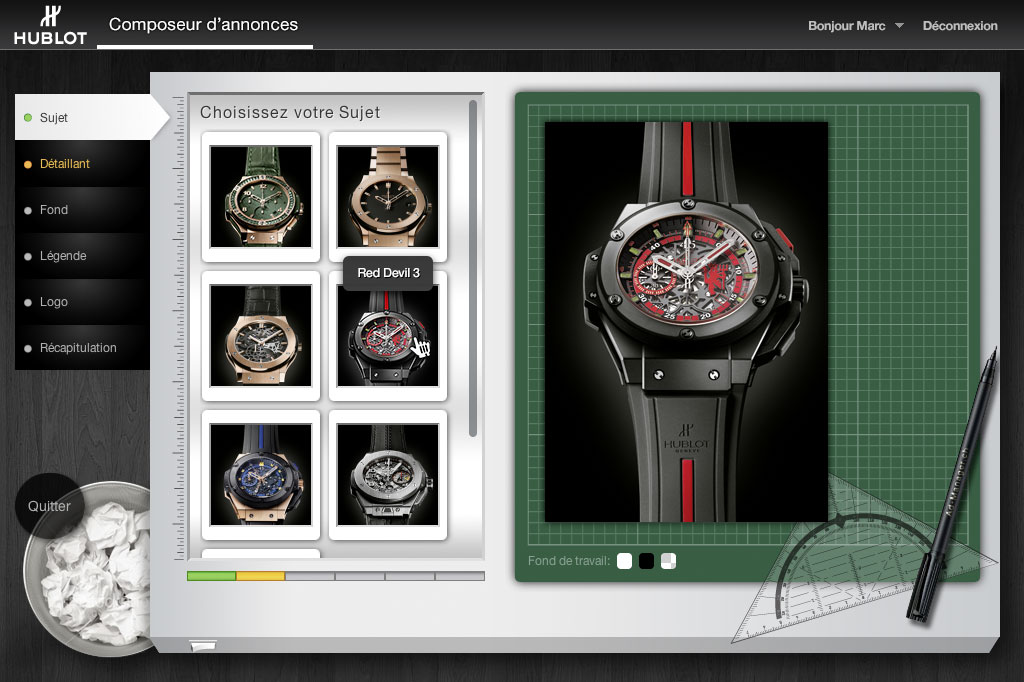1024x682 pixels.
Task: Select the Logo step
Action: click(82, 302)
